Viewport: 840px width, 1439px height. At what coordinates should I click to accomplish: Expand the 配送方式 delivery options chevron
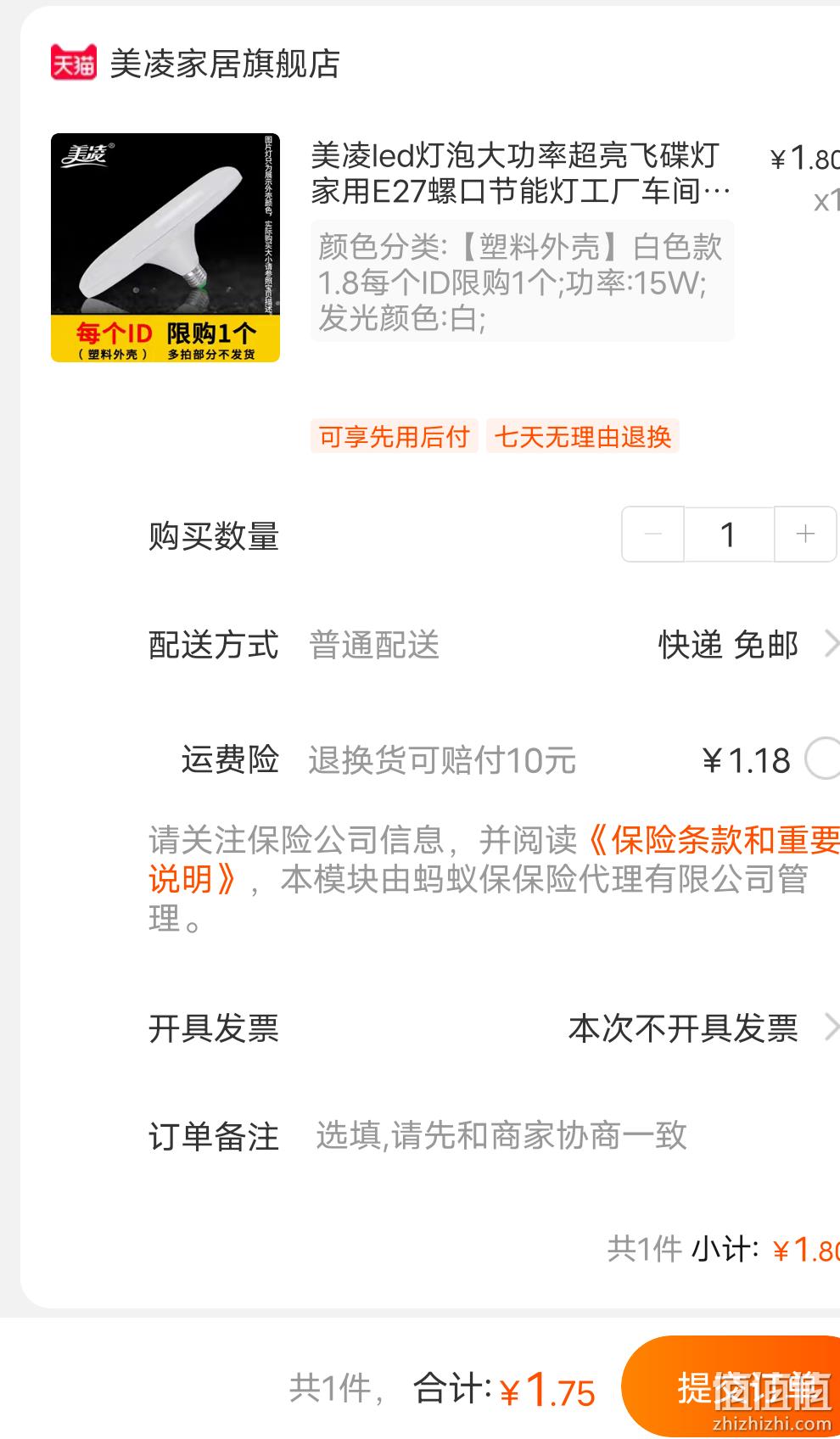pos(831,644)
